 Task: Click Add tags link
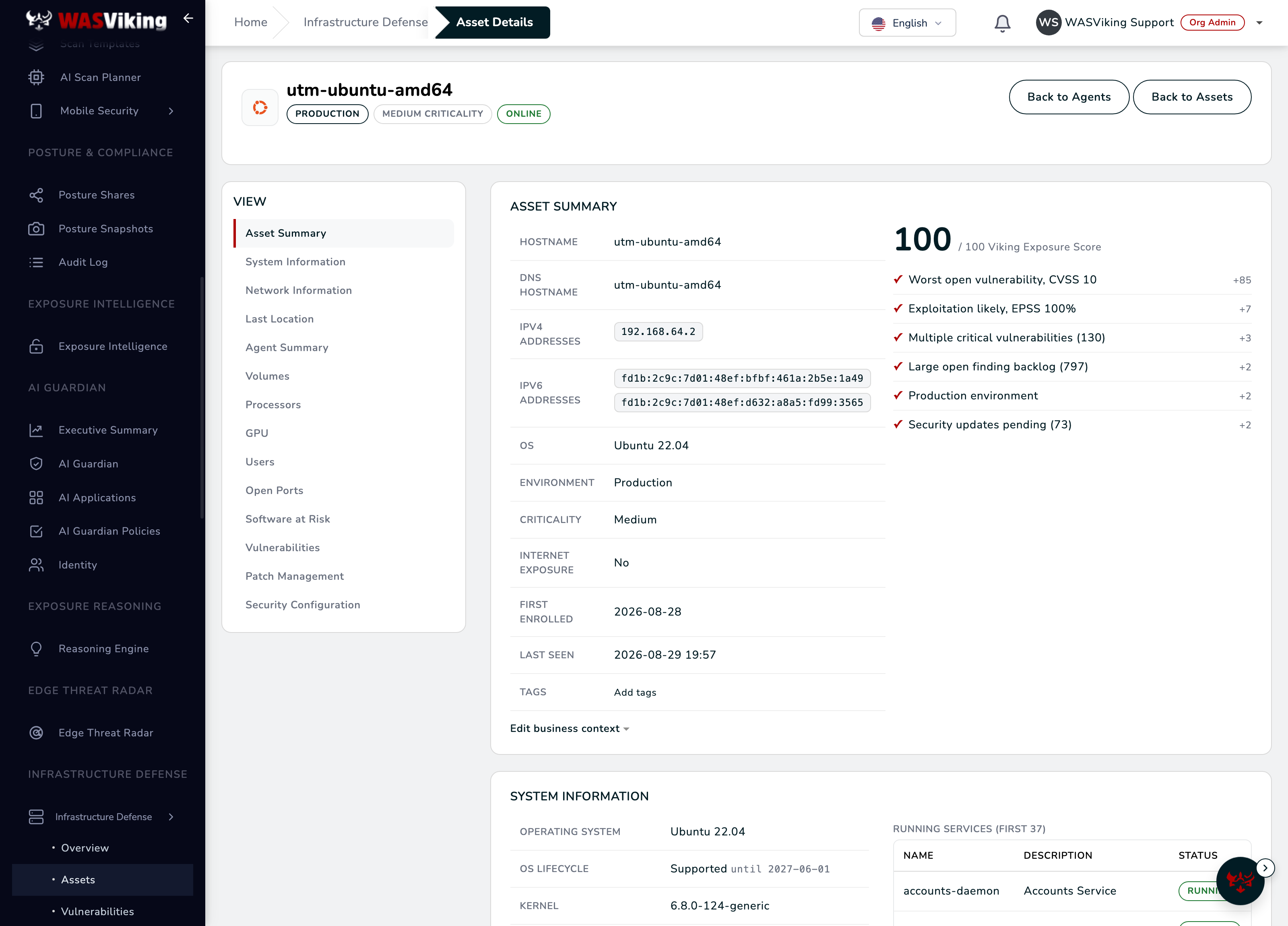(635, 692)
